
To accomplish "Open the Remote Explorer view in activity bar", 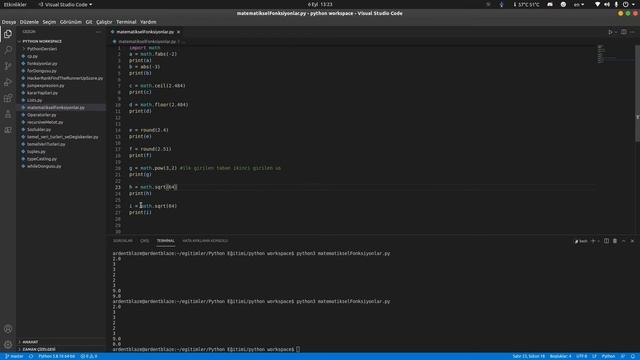I will pos(8,130).
